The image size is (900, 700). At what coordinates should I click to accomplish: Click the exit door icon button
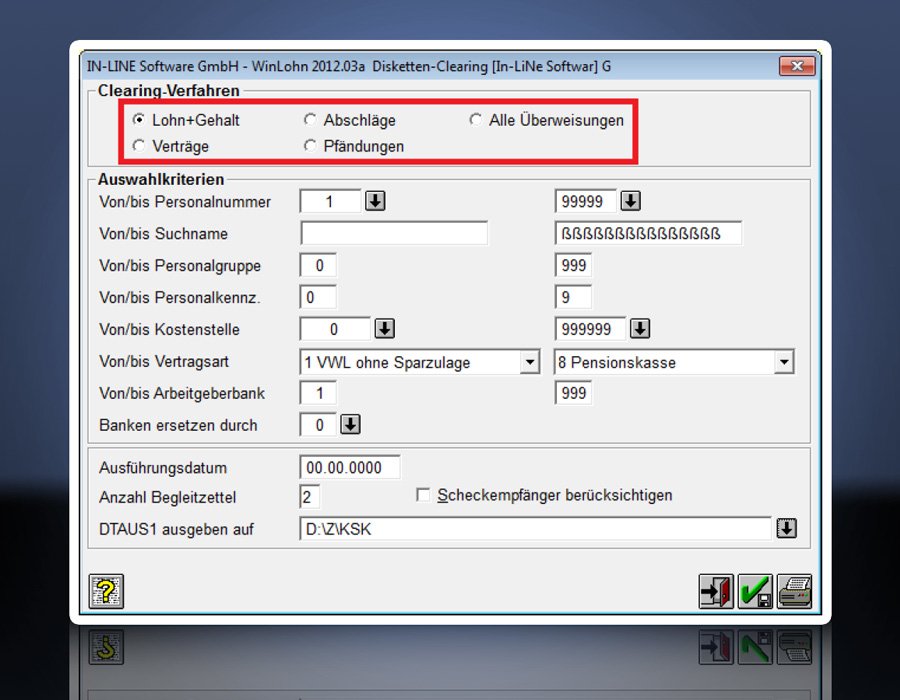click(716, 591)
